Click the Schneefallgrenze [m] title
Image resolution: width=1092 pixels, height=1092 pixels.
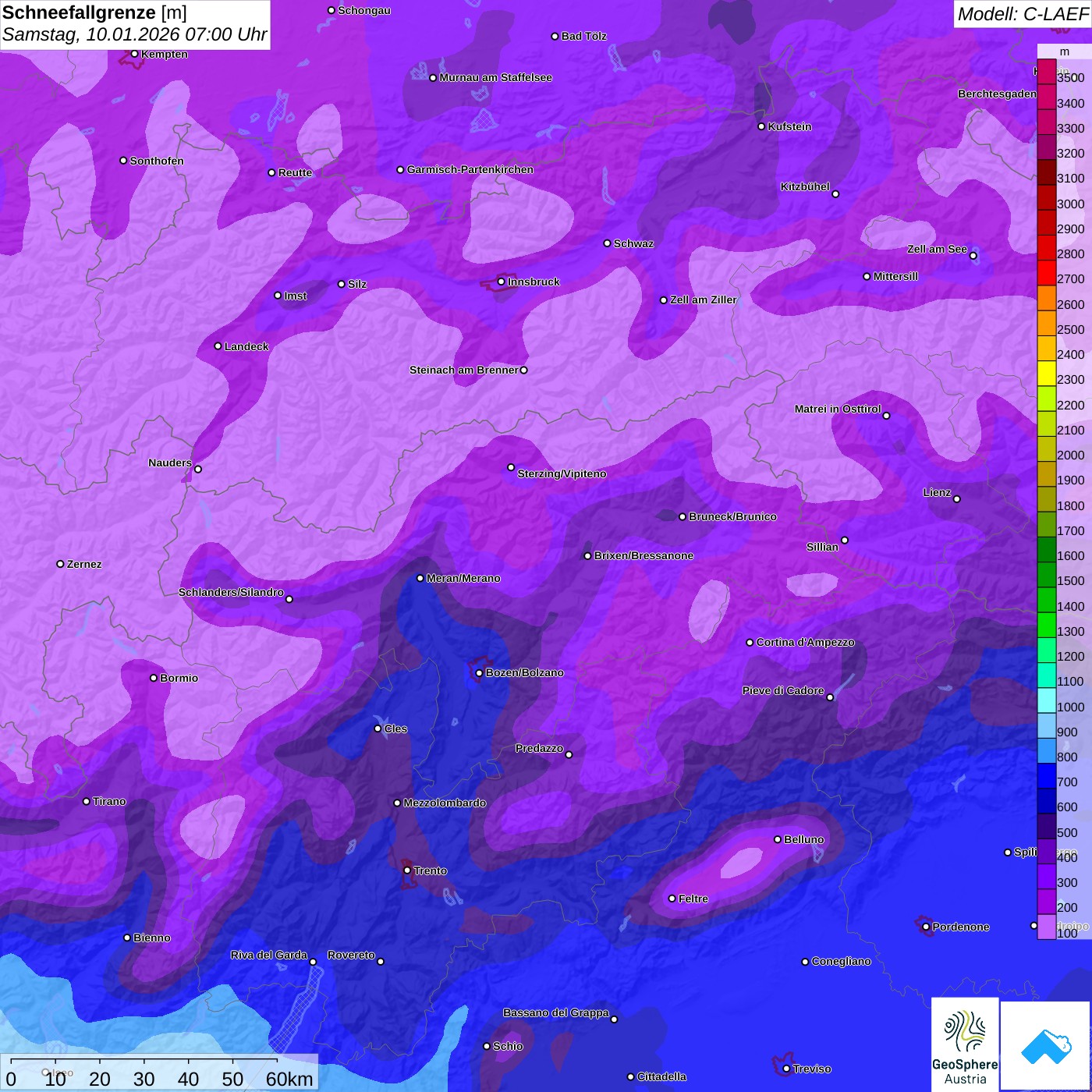point(94,12)
